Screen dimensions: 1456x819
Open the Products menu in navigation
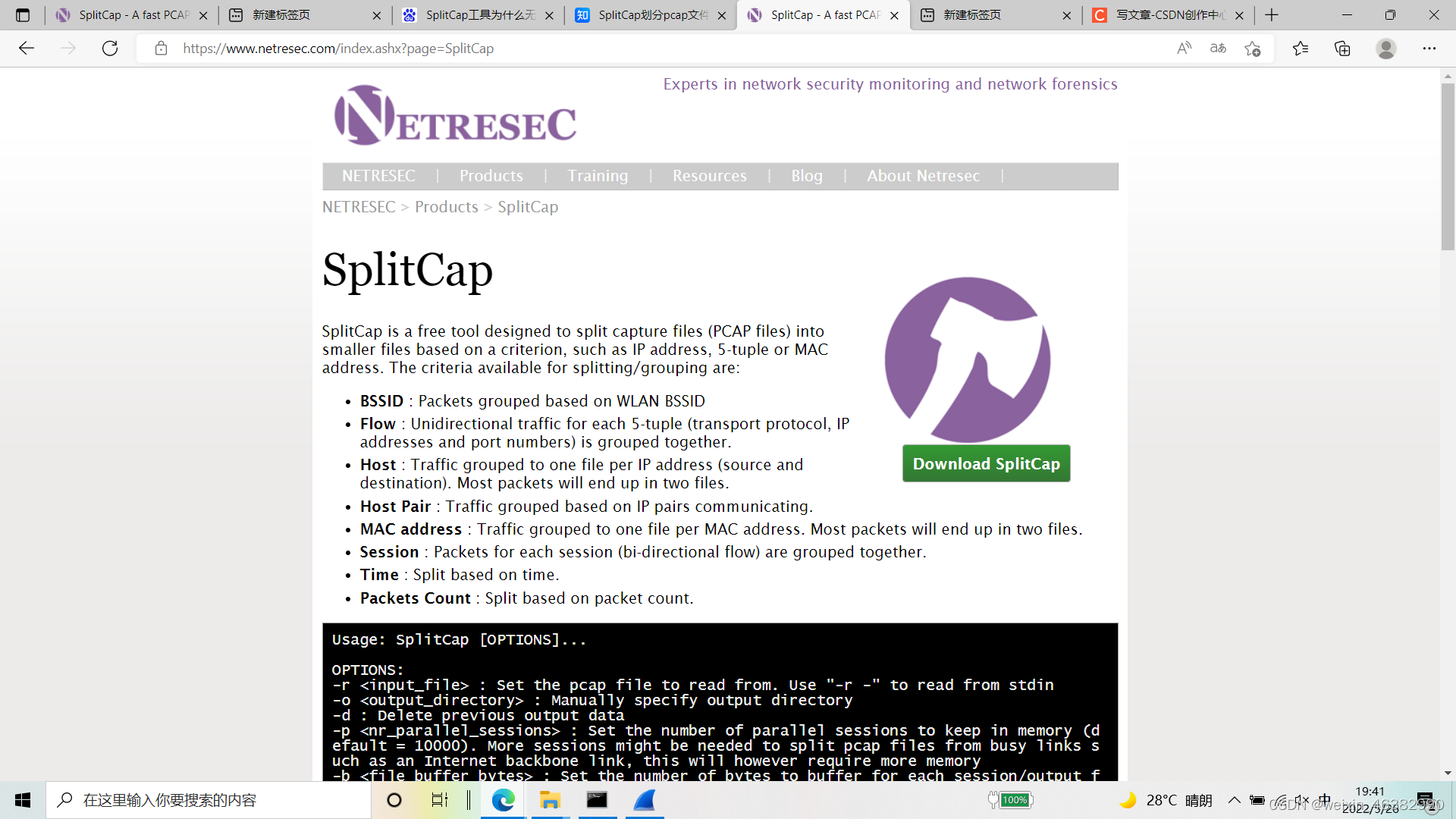tap(491, 175)
